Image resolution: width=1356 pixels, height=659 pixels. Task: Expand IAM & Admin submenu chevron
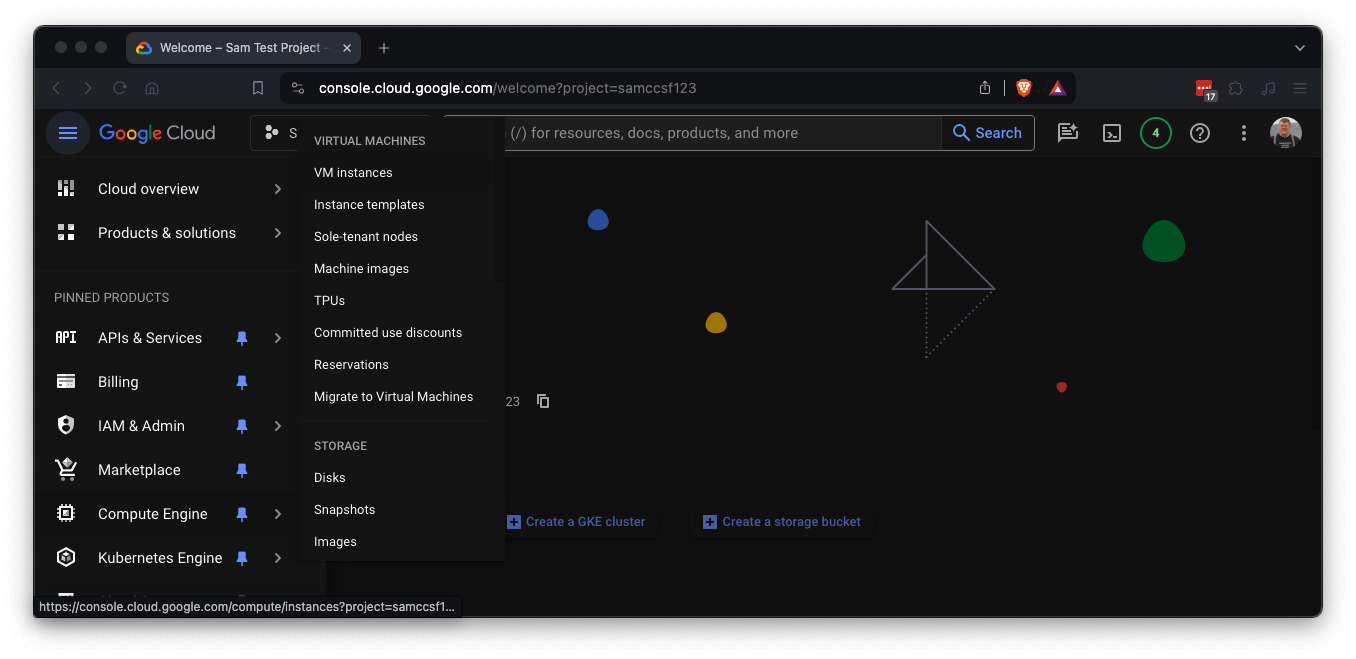pos(278,426)
